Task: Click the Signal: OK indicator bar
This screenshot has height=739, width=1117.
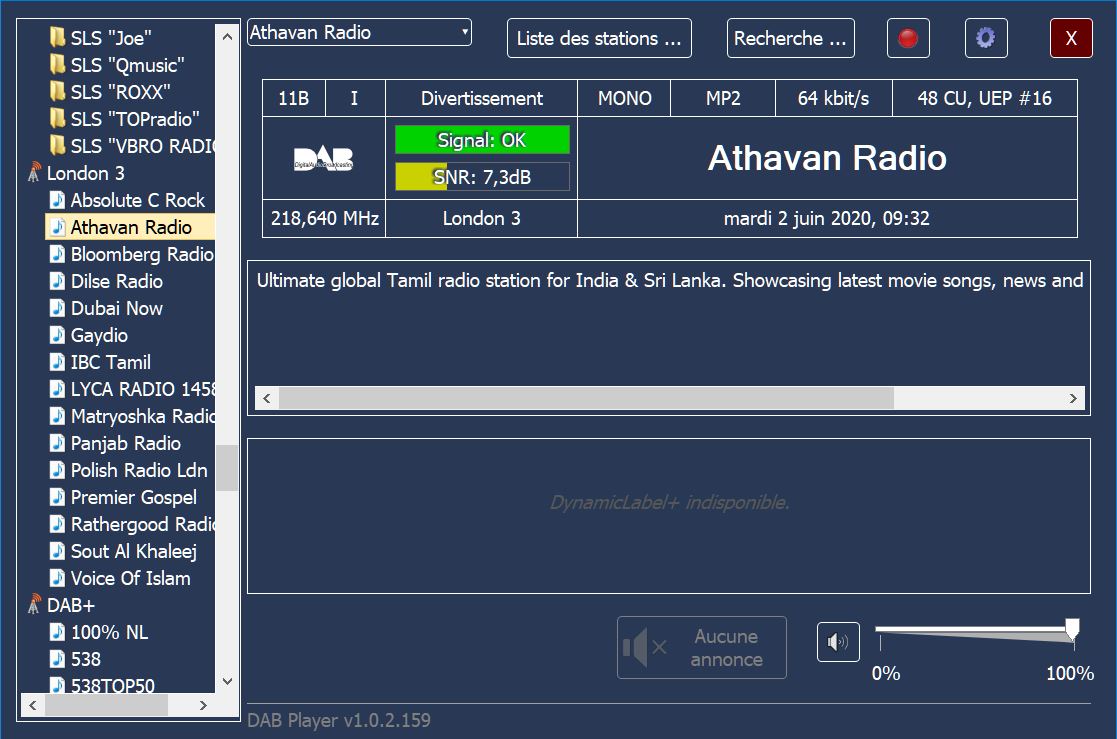Action: [x=482, y=140]
